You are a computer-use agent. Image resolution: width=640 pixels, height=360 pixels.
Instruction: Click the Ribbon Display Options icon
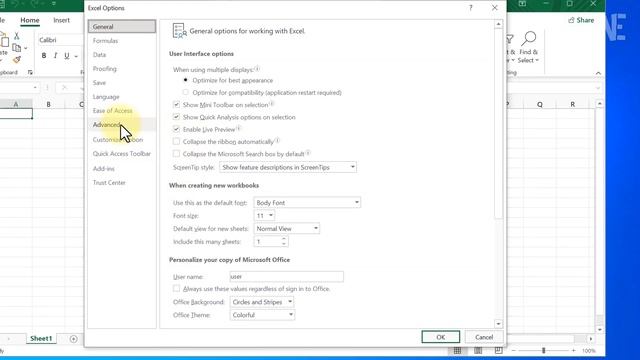522,4
